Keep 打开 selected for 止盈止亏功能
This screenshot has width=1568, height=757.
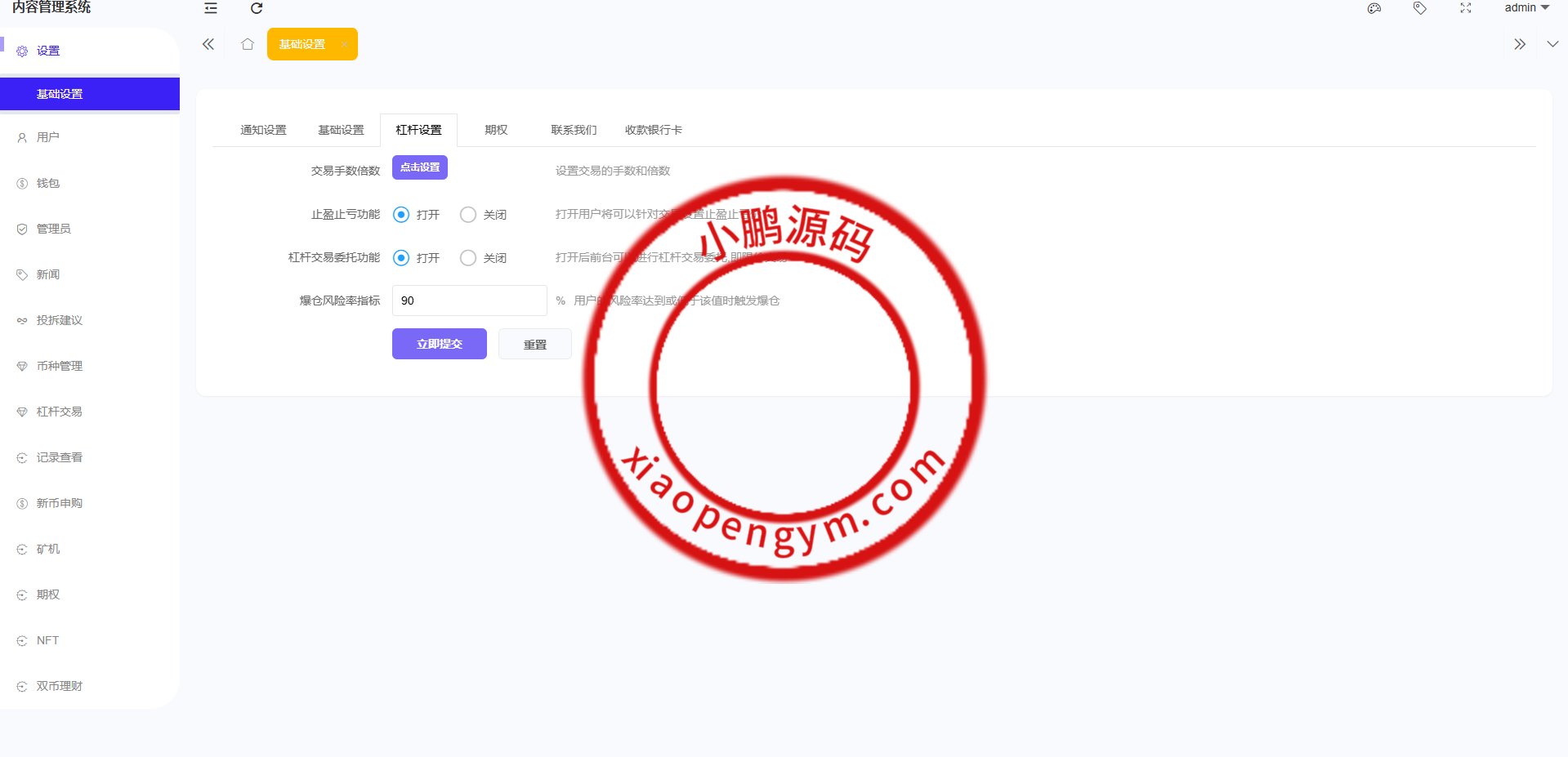[400, 215]
